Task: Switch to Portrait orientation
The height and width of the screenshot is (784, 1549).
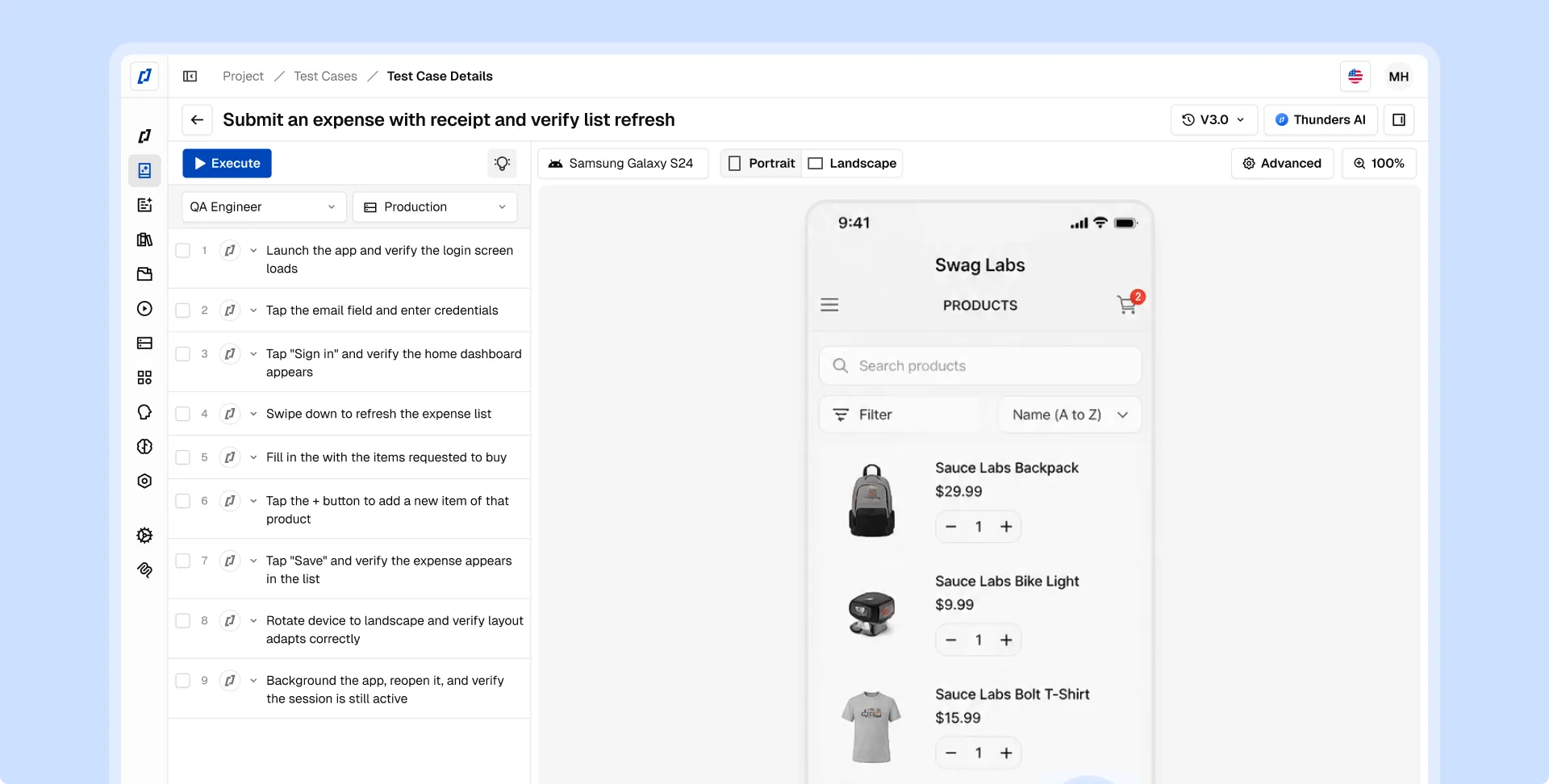Action: [x=762, y=163]
